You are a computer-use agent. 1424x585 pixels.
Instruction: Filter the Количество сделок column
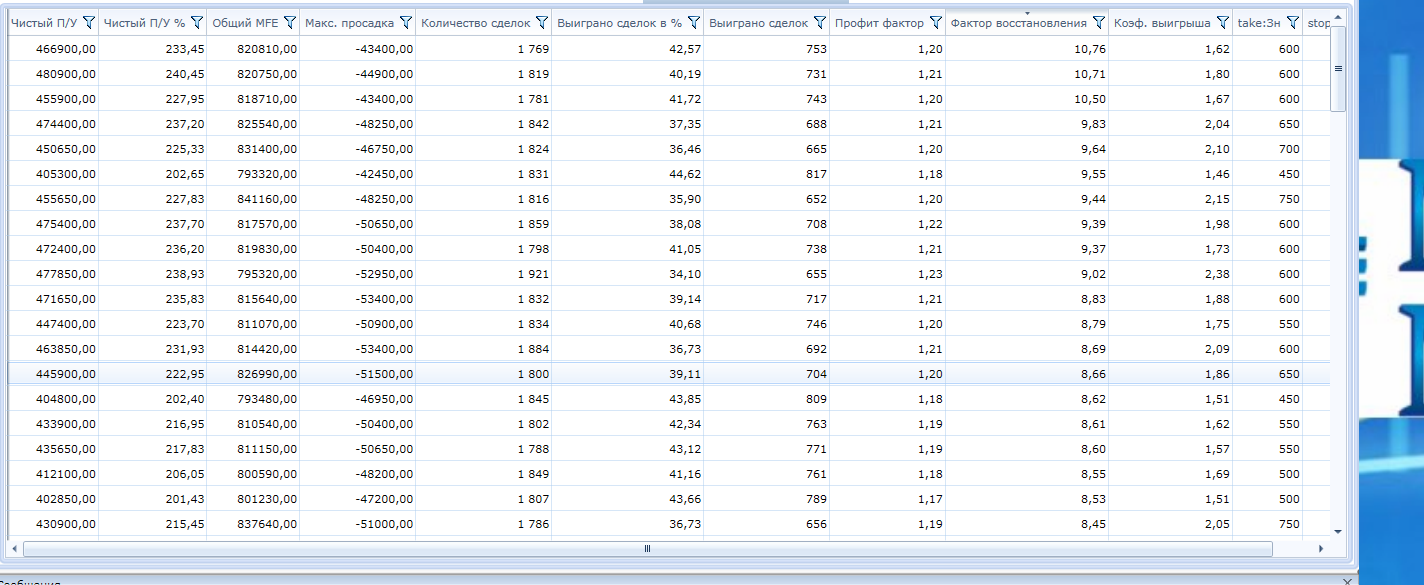click(541, 22)
